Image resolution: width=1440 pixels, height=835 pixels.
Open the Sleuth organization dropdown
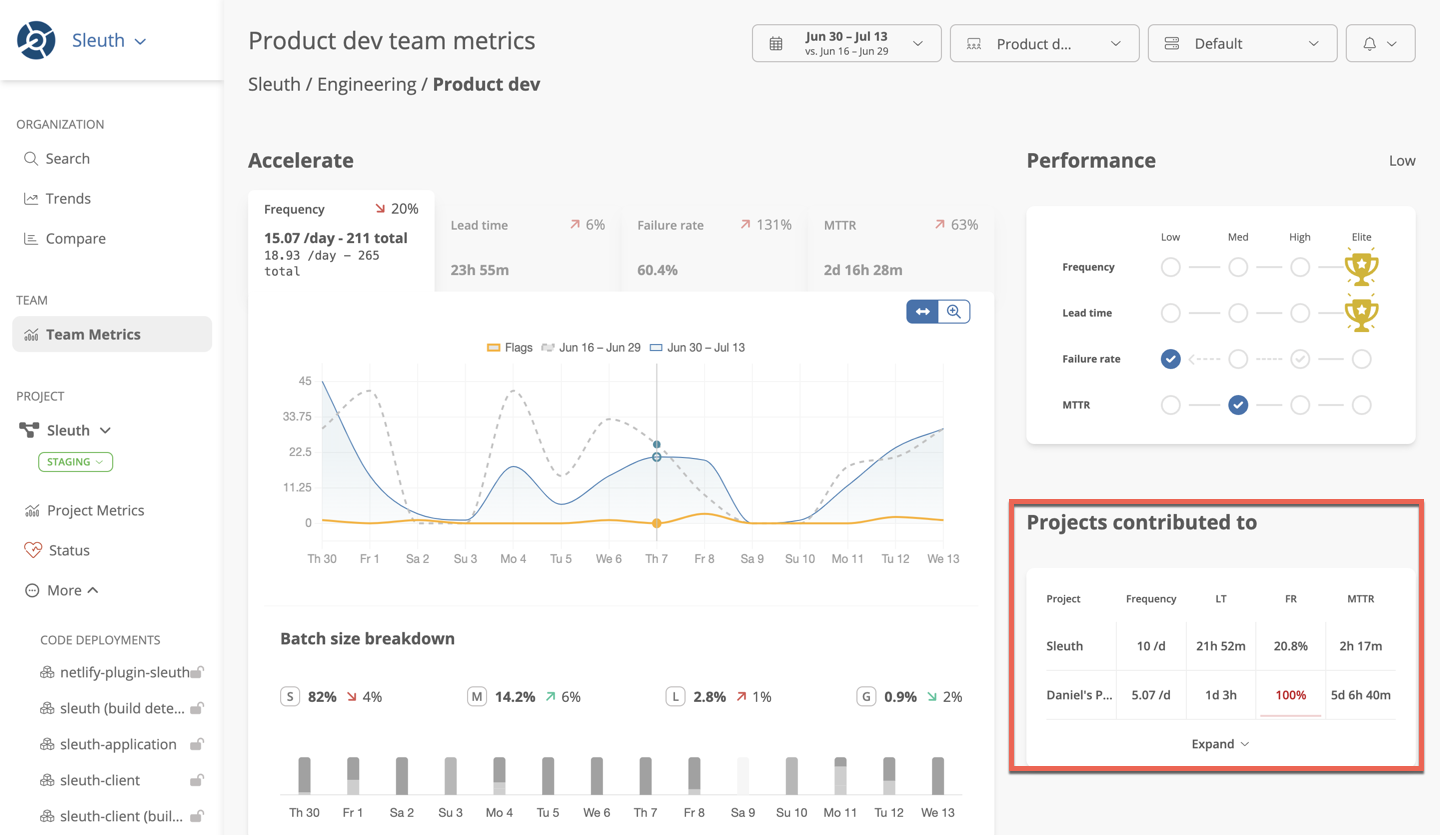click(x=109, y=41)
